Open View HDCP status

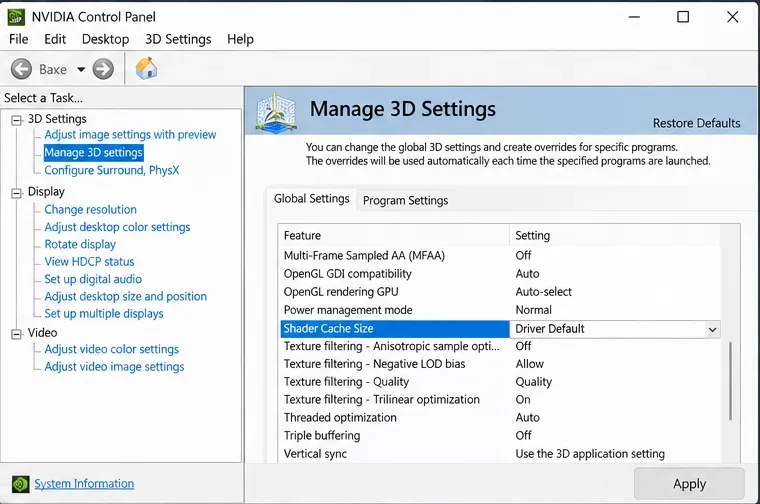[x=89, y=262]
